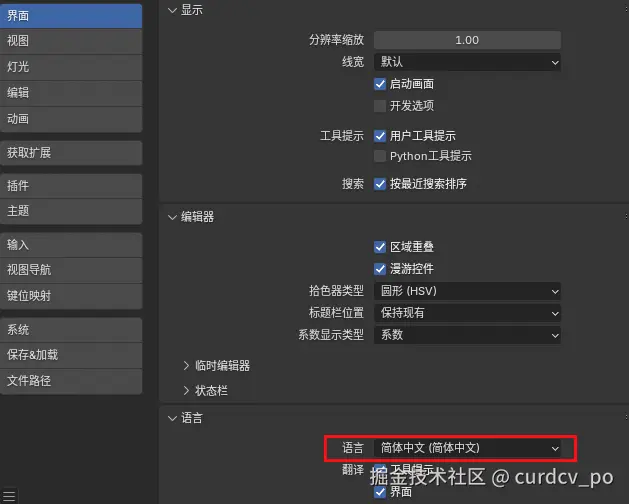Open the 获取扩展 section
The width and height of the screenshot is (629, 504).
point(71,153)
